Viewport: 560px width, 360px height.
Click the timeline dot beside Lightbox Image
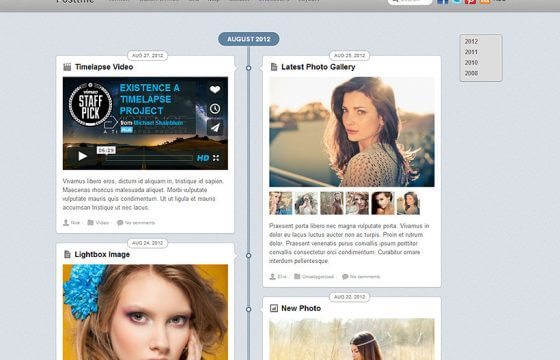tap(249, 256)
